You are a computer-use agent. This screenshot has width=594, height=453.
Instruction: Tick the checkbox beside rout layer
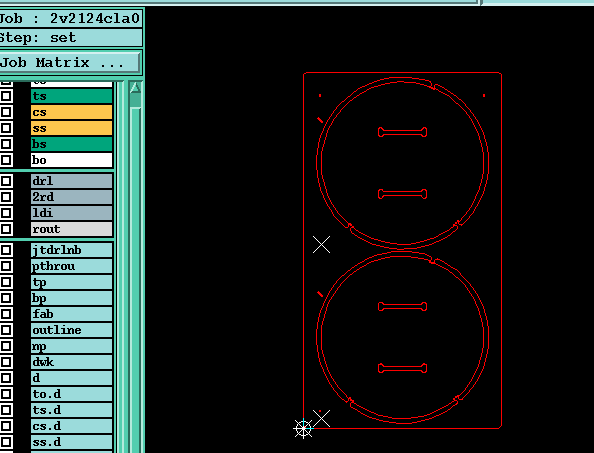(6, 229)
